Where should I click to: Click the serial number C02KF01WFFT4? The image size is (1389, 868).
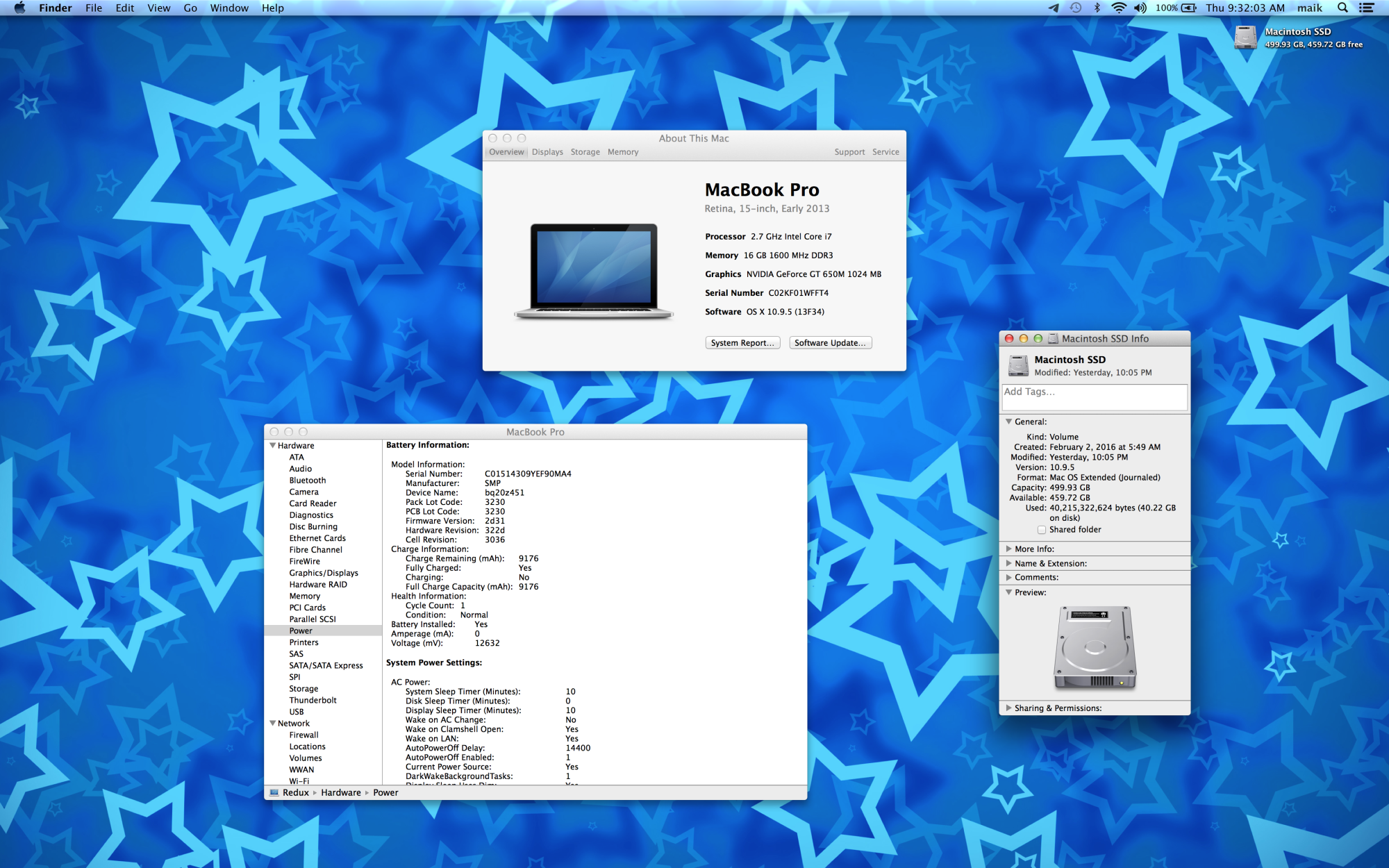pyautogui.click(x=798, y=293)
